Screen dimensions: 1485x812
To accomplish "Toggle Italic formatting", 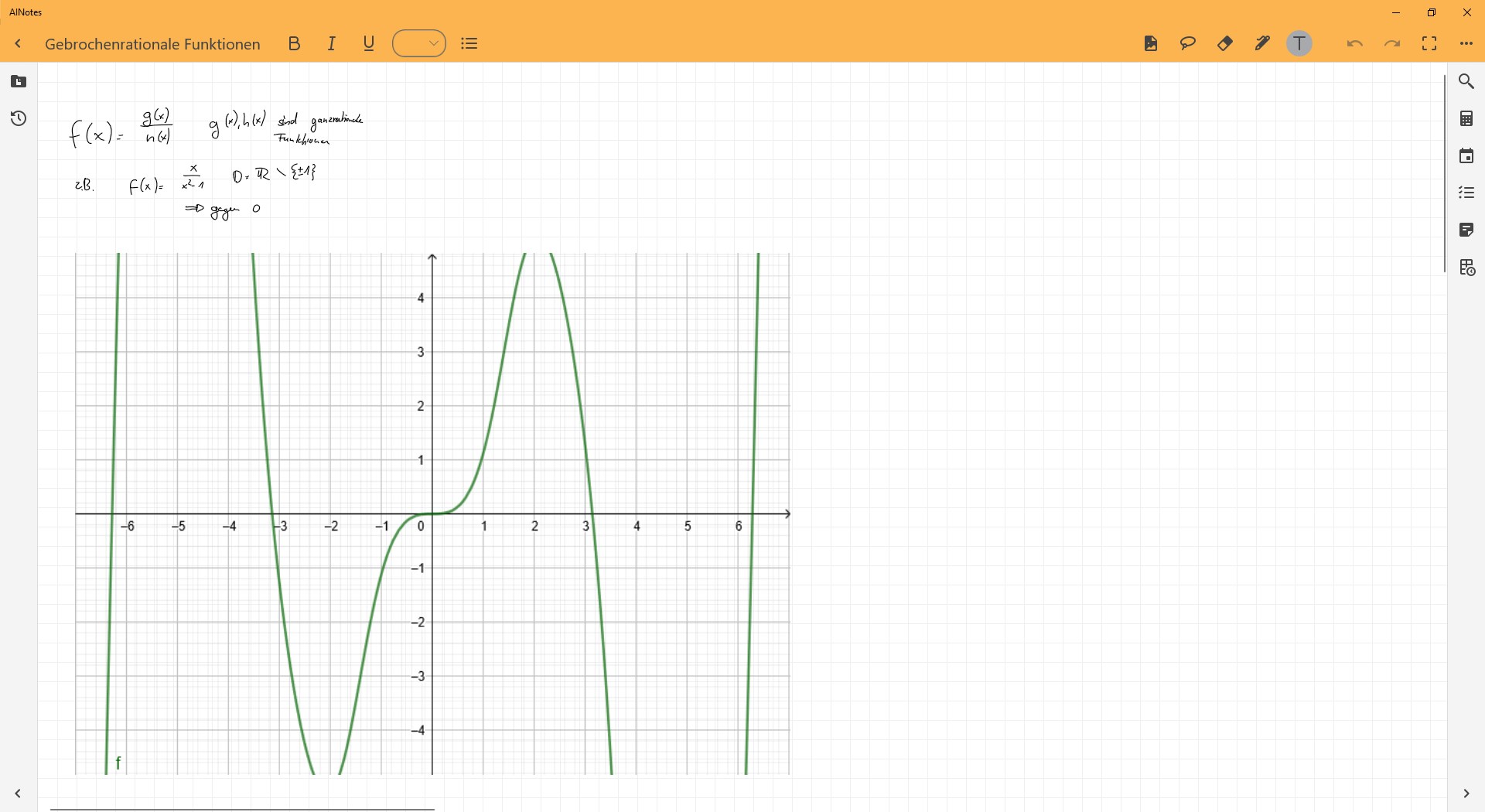I will point(332,44).
